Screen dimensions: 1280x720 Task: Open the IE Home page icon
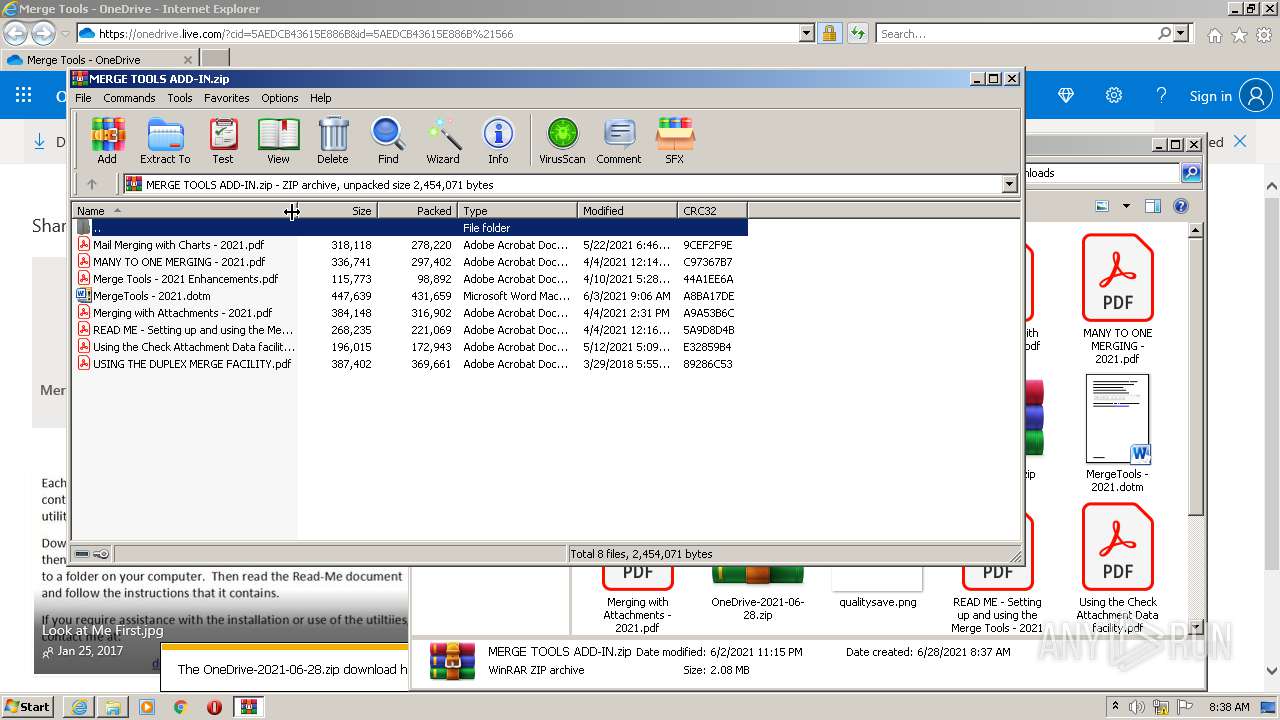1214,34
